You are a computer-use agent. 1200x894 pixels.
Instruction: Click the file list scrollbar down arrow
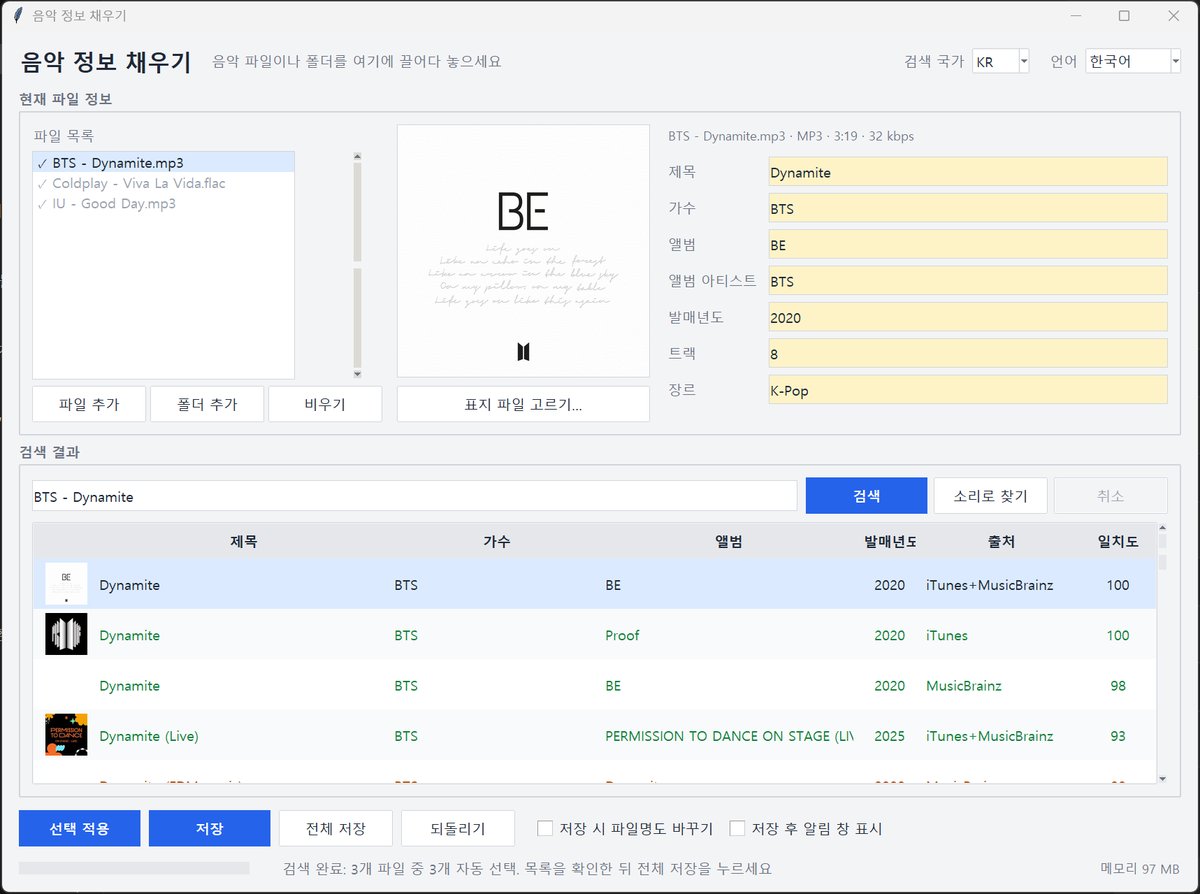tap(358, 374)
